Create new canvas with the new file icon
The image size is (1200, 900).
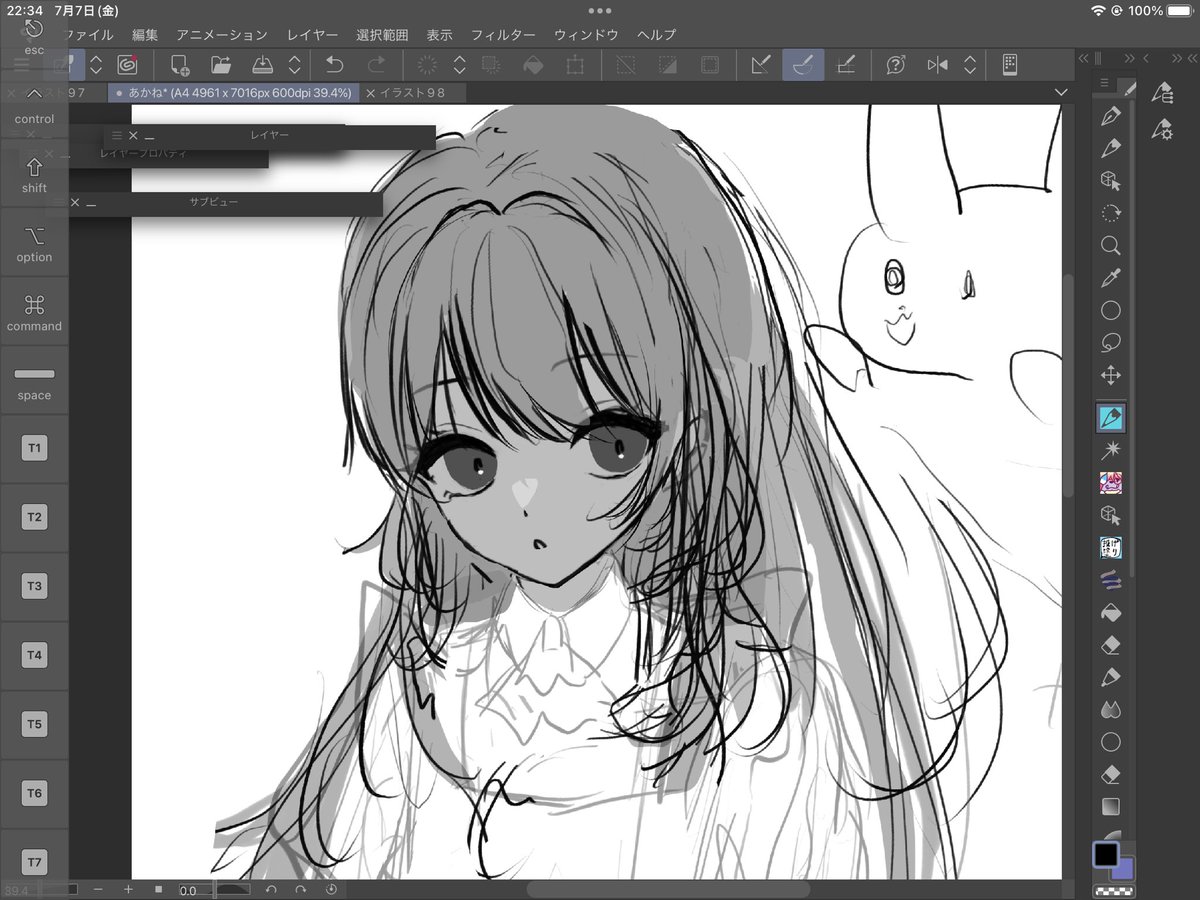point(180,65)
